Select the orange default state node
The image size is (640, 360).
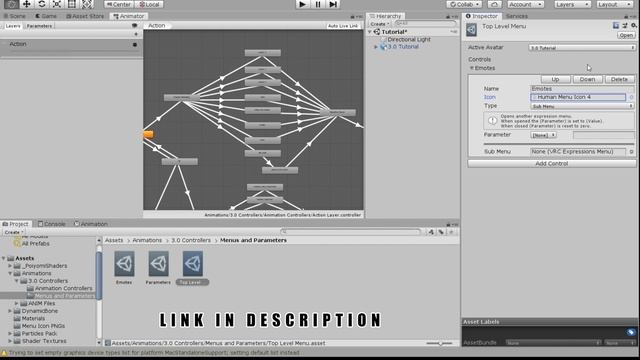(x=149, y=134)
